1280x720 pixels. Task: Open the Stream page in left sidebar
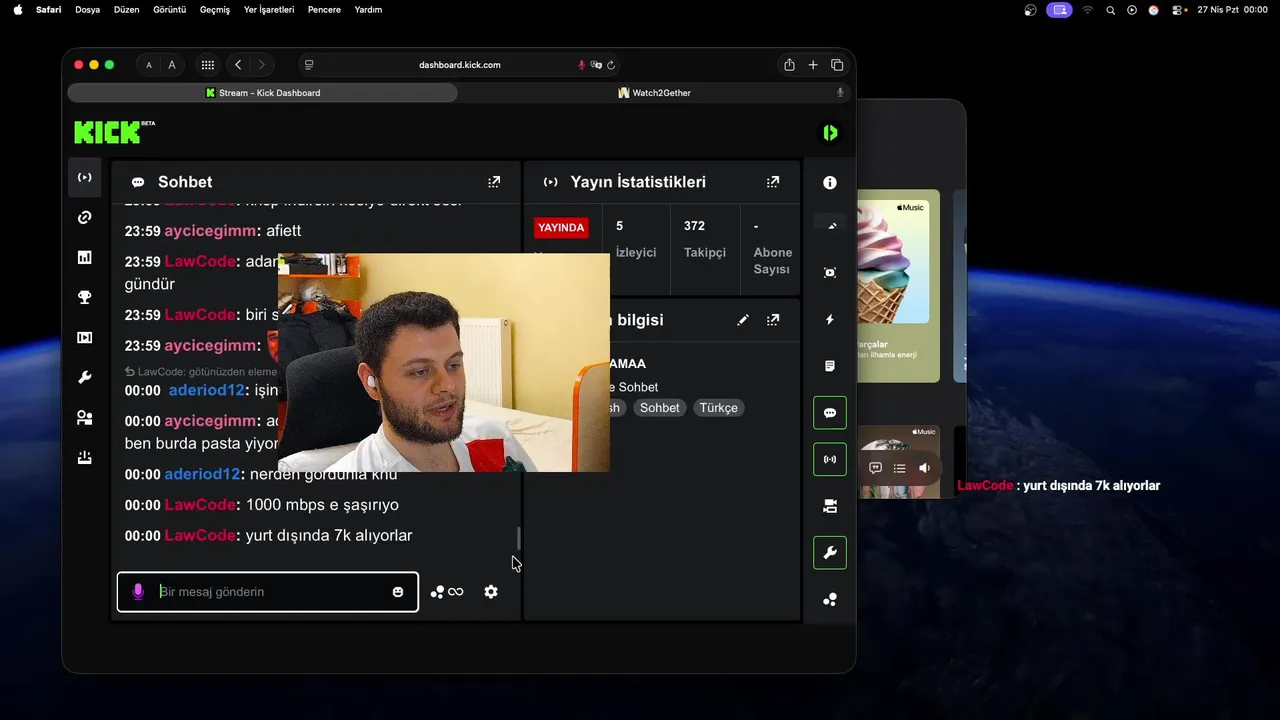click(85, 177)
